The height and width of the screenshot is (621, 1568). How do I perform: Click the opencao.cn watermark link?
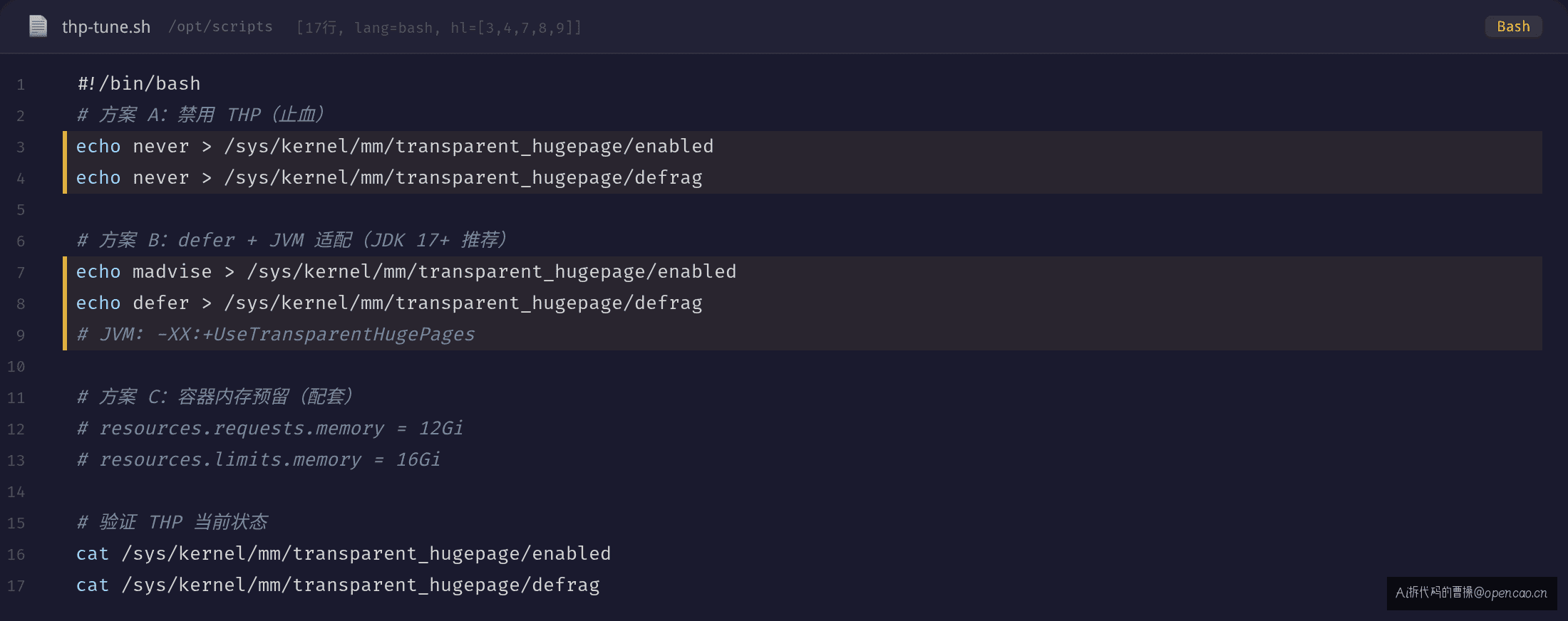(x=1472, y=593)
